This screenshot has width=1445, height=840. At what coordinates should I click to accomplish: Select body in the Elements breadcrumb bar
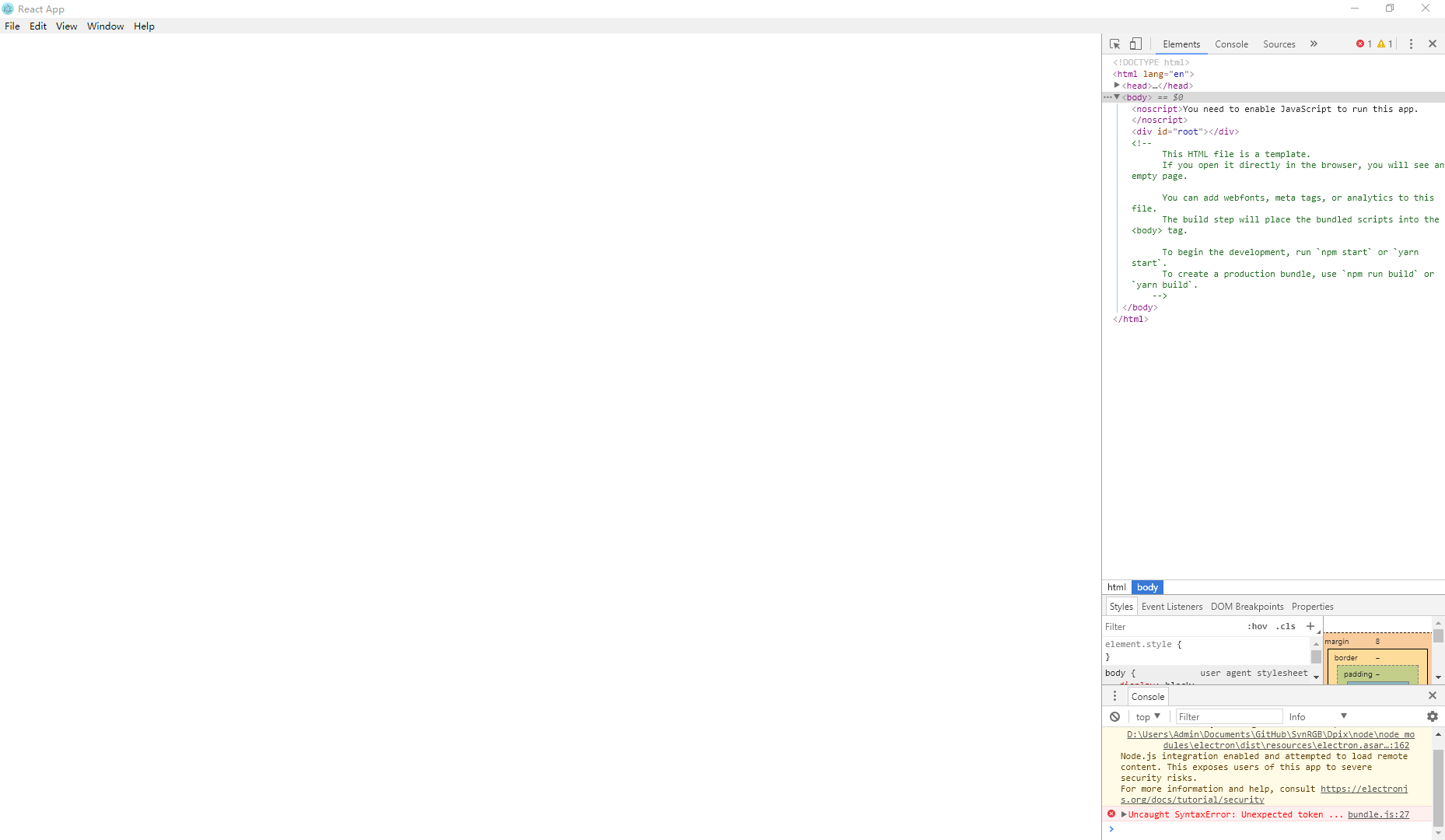(1146, 587)
